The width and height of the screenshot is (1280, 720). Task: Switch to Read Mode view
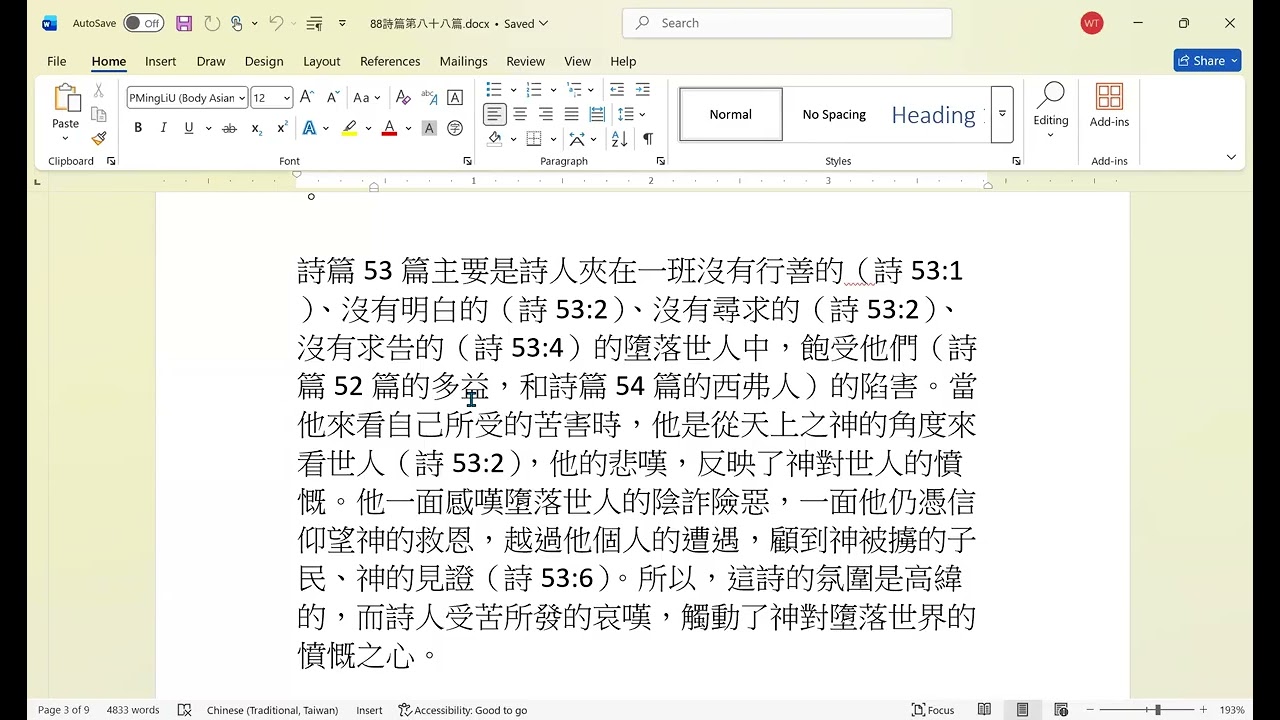[x=984, y=710]
